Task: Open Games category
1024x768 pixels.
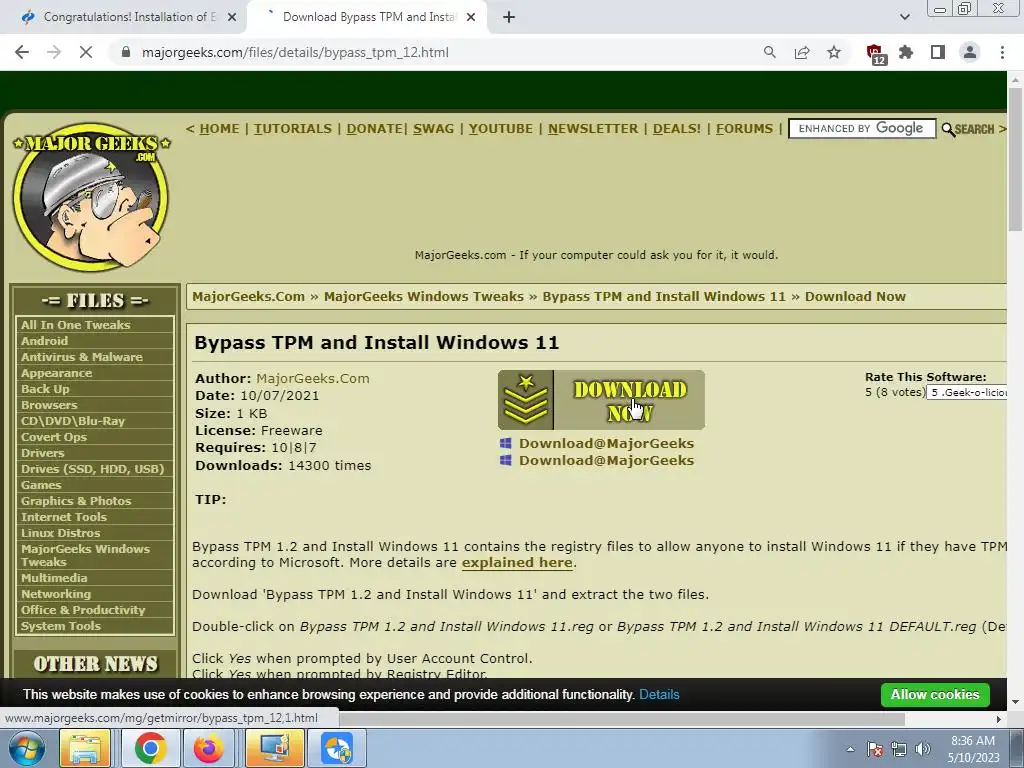Action: coord(41,485)
